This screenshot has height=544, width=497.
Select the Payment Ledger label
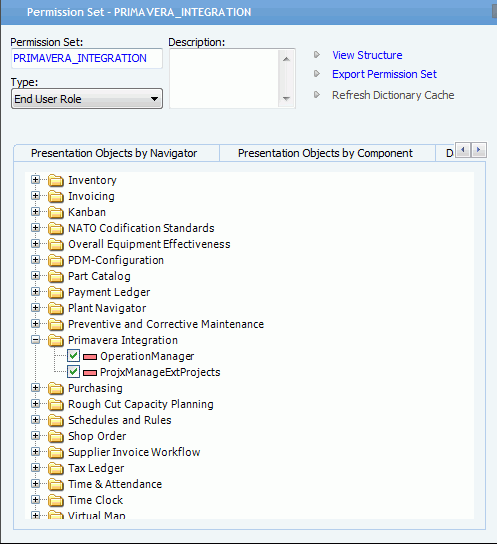109,292
